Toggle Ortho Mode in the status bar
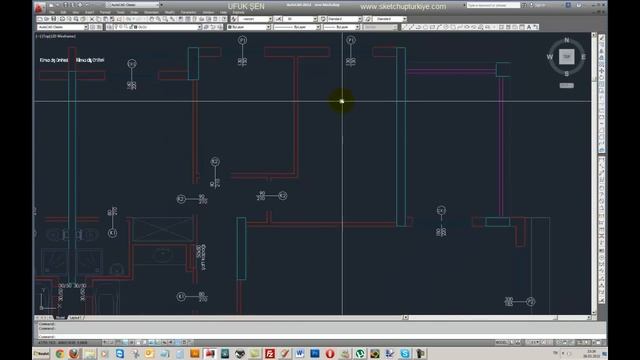The height and width of the screenshot is (360, 640). coord(124,342)
